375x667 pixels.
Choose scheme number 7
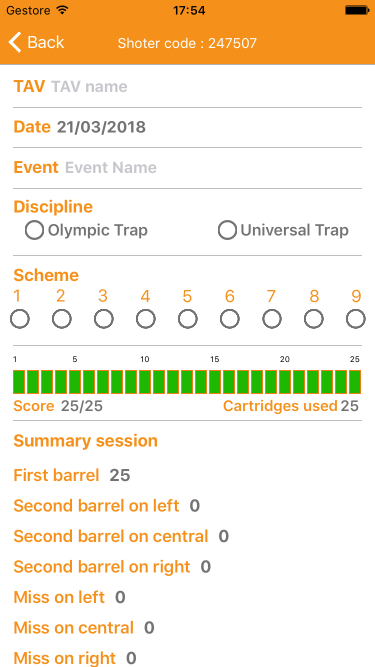point(272,319)
